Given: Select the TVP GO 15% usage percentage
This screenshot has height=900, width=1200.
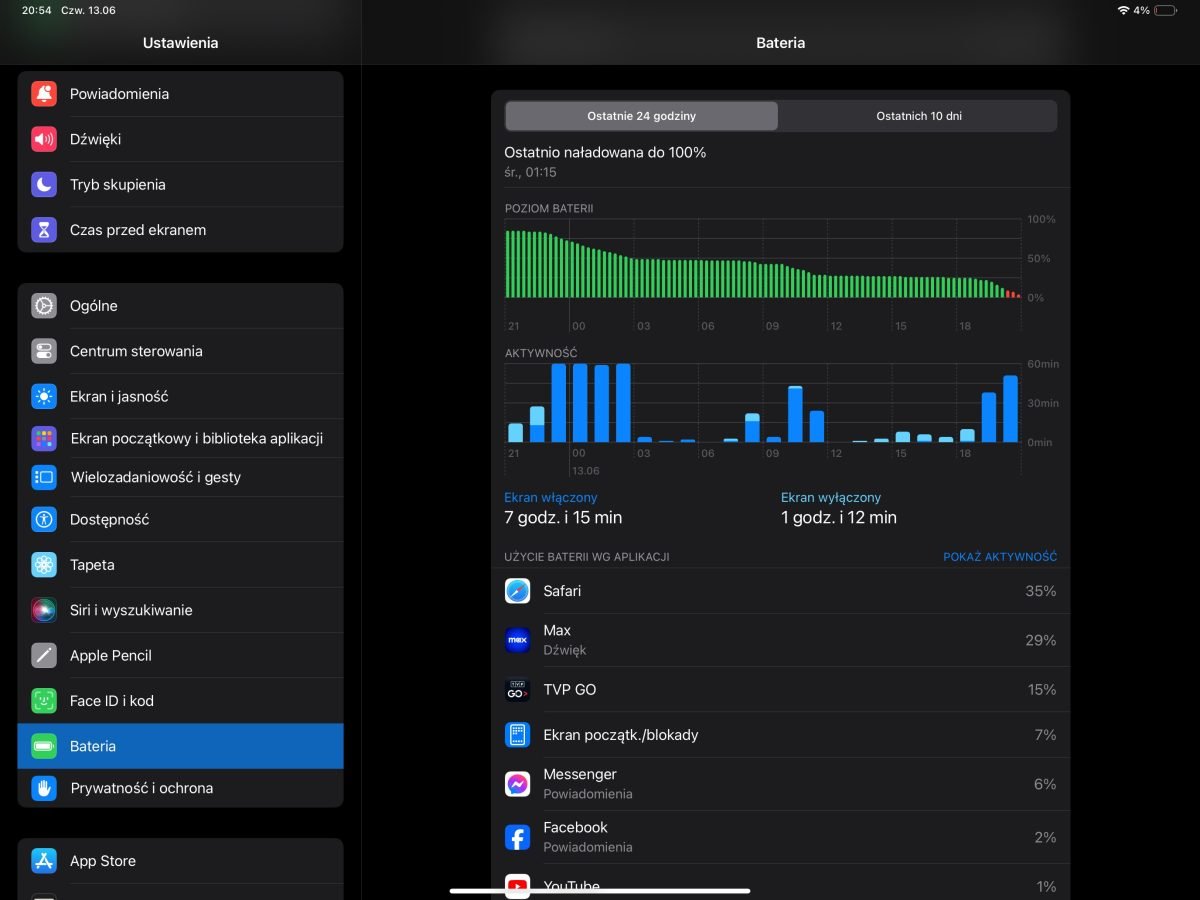Looking at the screenshot, I should point(1041,690).
